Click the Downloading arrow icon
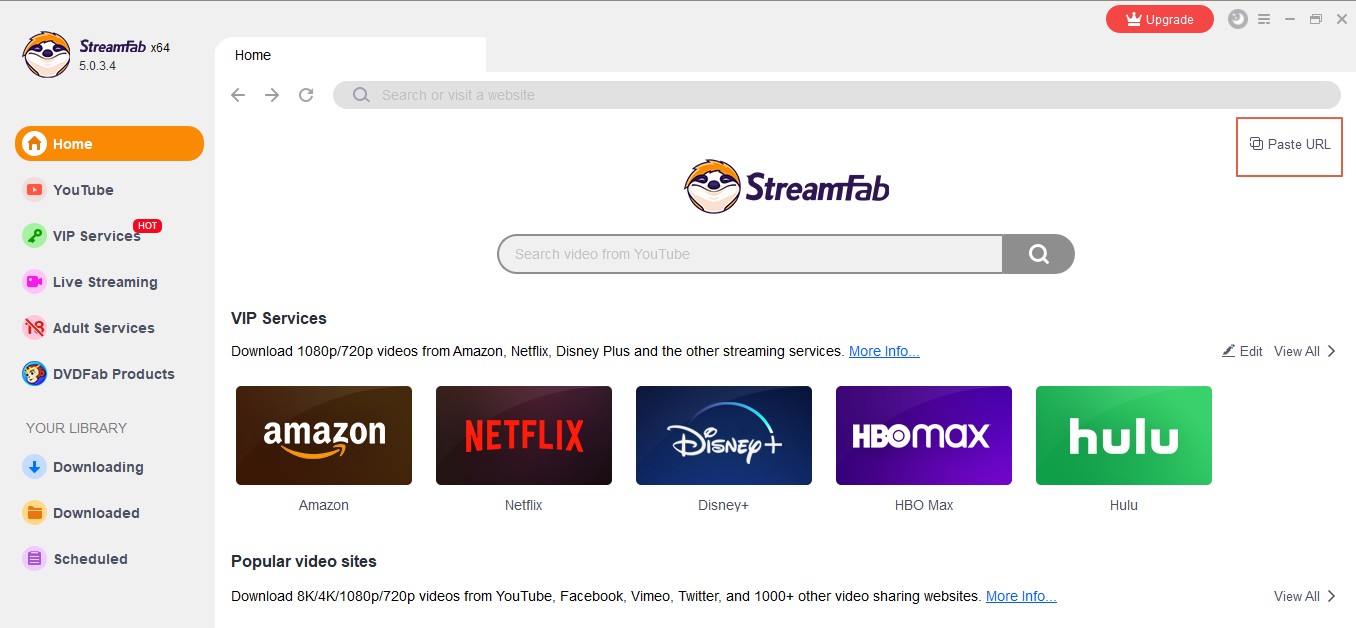This screenshot has height=628, width=1356. (35, 467)
